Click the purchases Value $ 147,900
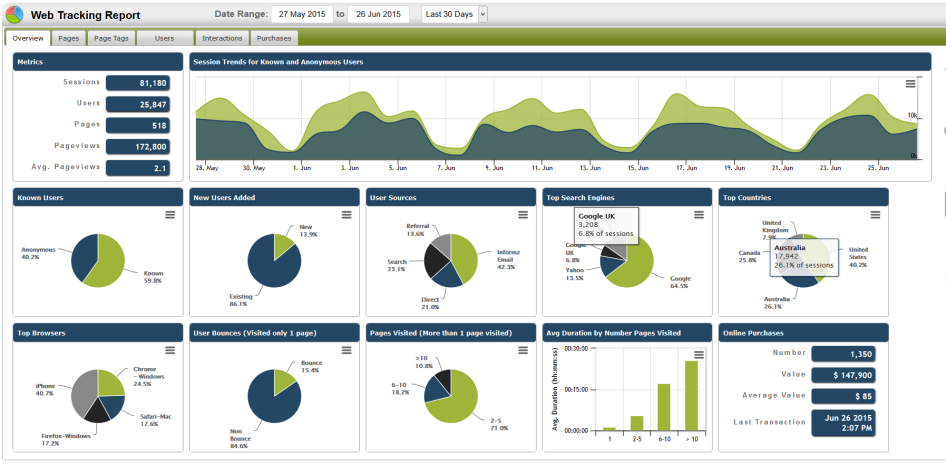 pos(843,375)
